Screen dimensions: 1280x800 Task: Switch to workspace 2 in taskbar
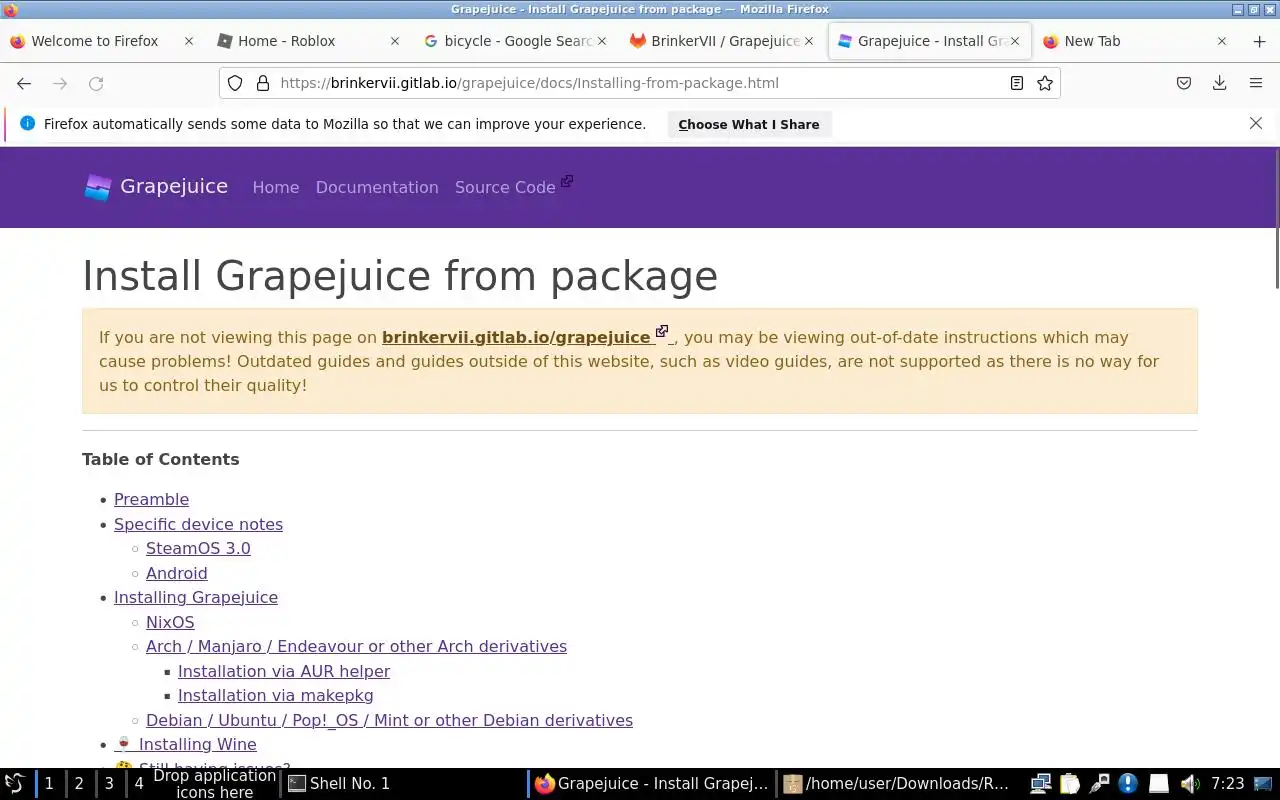[x=79, y=783]
